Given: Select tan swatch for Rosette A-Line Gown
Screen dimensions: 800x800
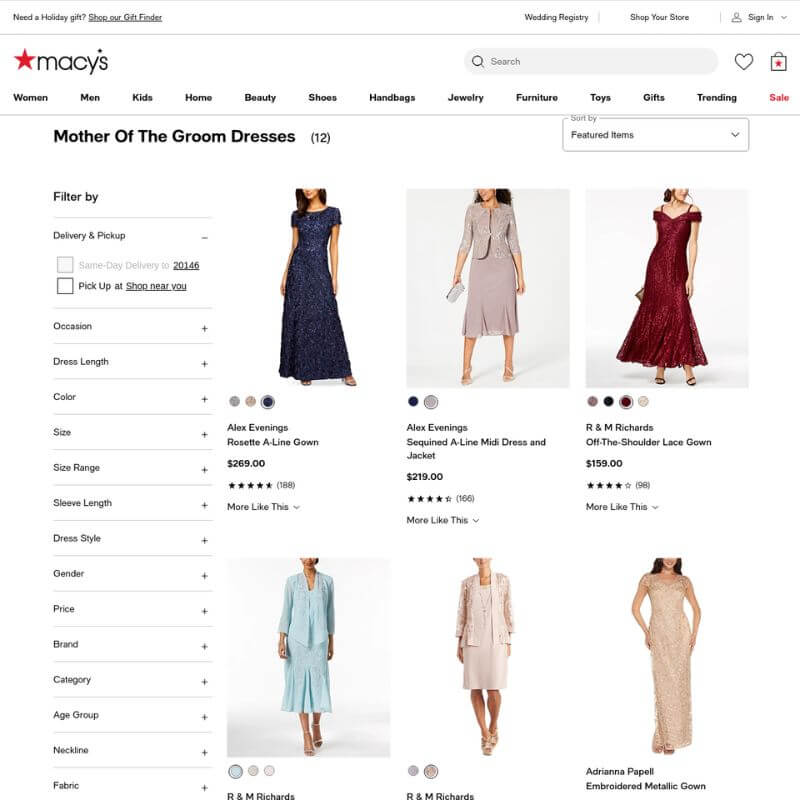Looking at the screenshot, I should 251,402.
